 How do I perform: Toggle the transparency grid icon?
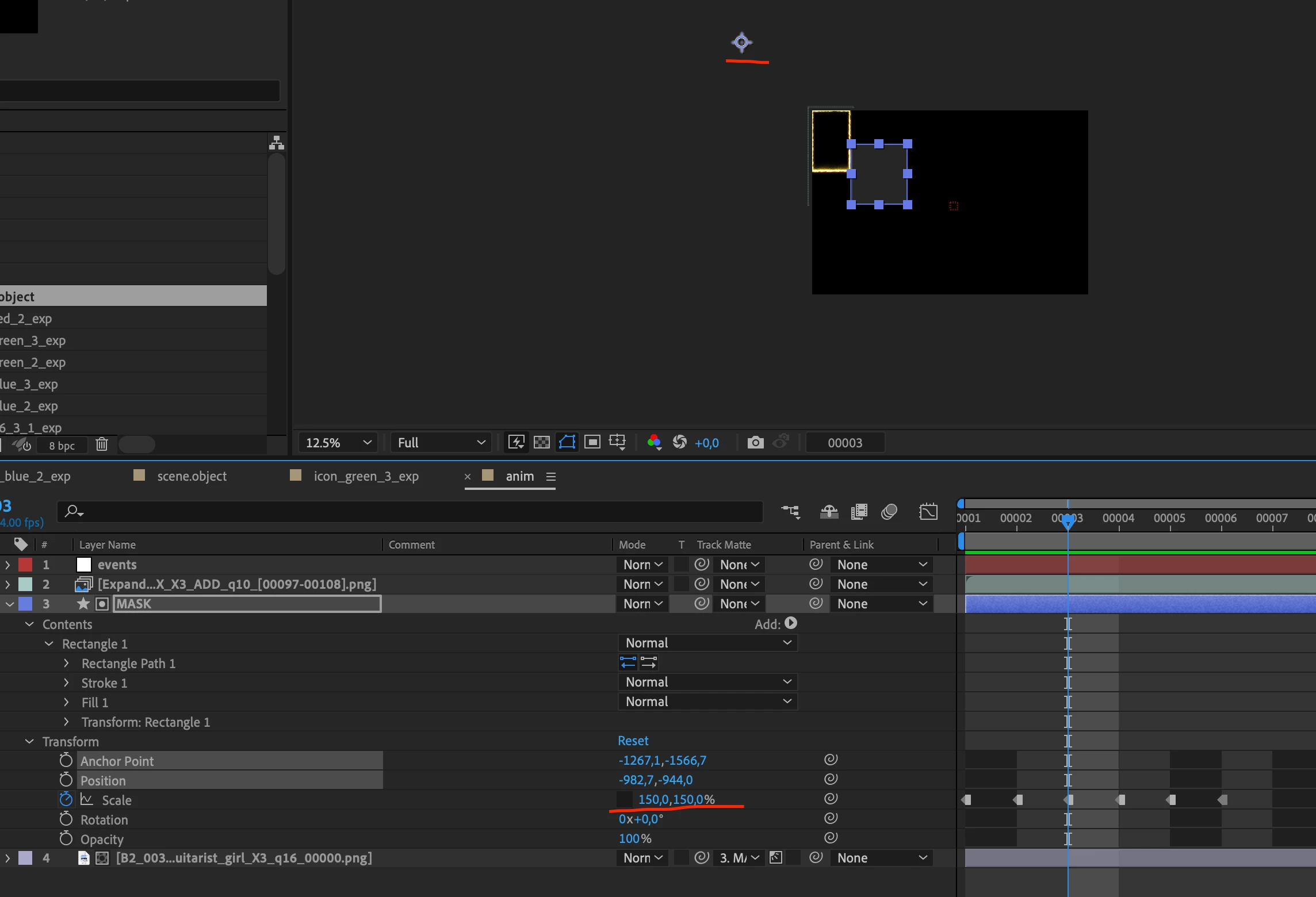pyautogui.click(x=541, y=442)
